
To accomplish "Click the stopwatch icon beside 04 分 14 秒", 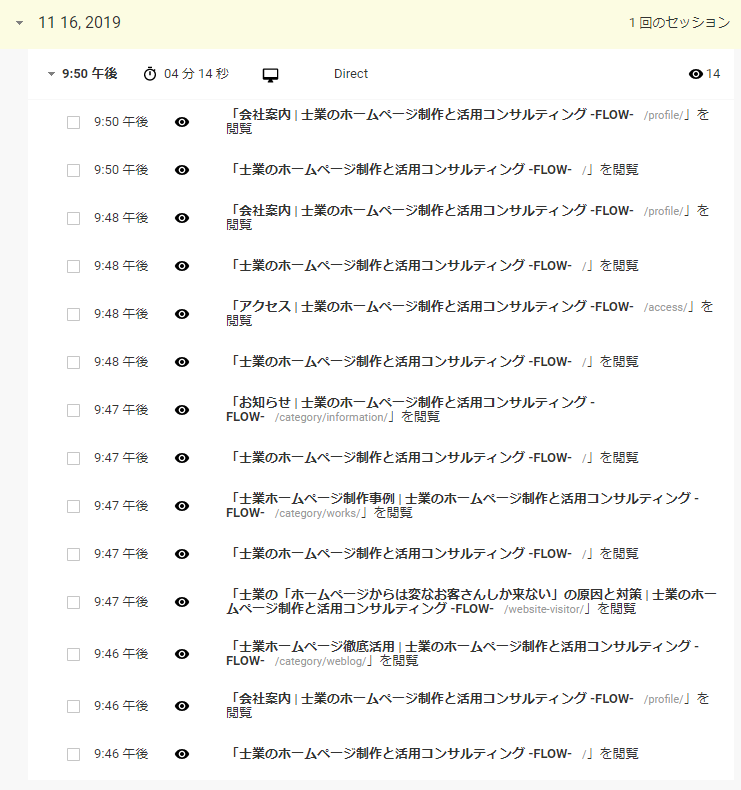I will click(x=150, y=74).
